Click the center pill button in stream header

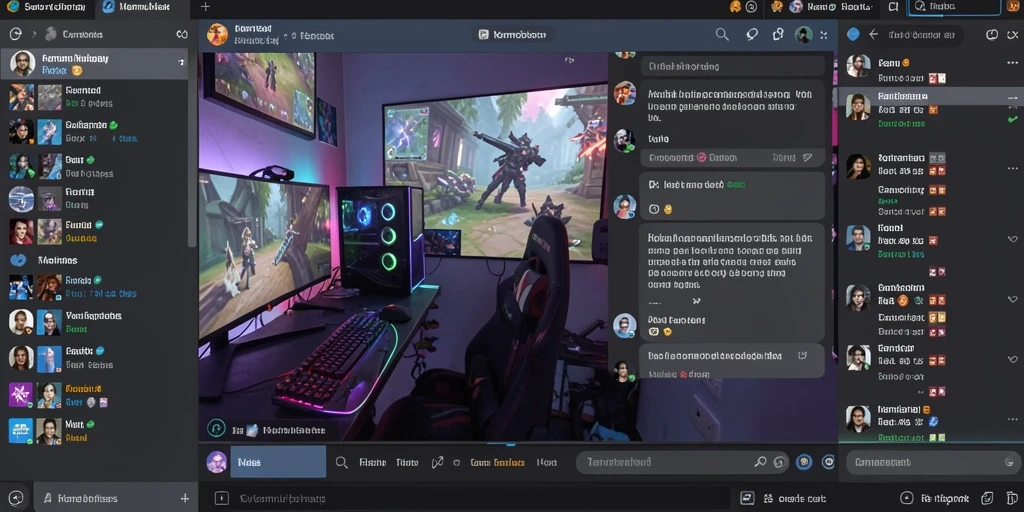click(x=513, y=35)
